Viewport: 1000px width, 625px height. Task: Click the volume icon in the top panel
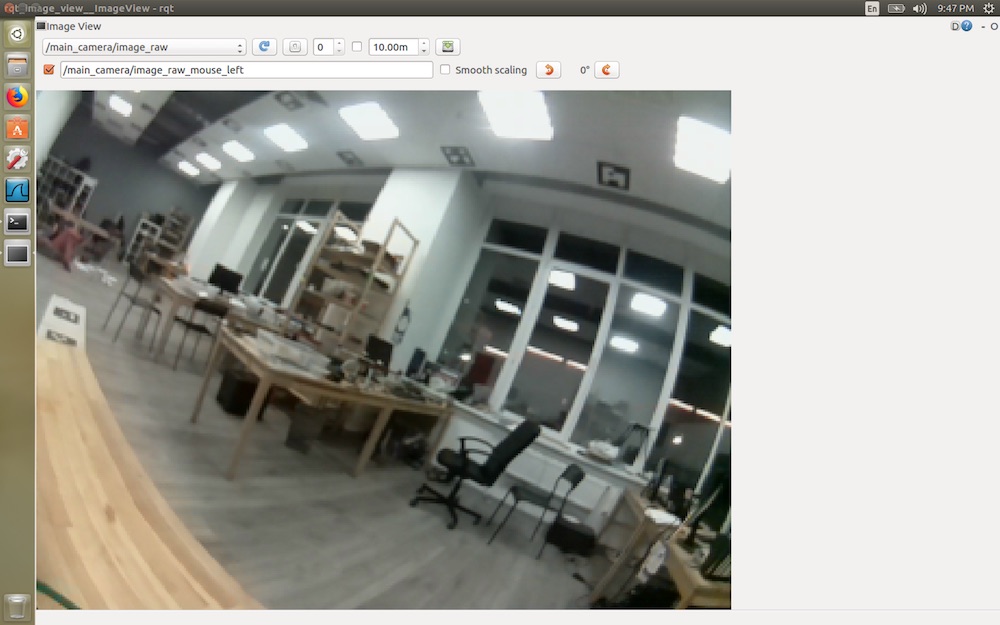pyautogui.click(x=918, y=8)
